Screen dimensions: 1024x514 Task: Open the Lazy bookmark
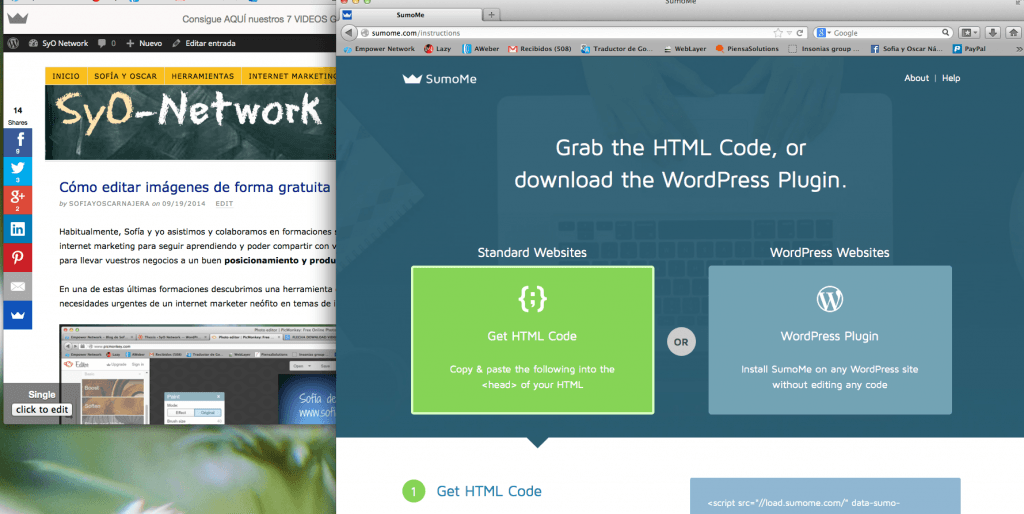(x=438, y=48)
